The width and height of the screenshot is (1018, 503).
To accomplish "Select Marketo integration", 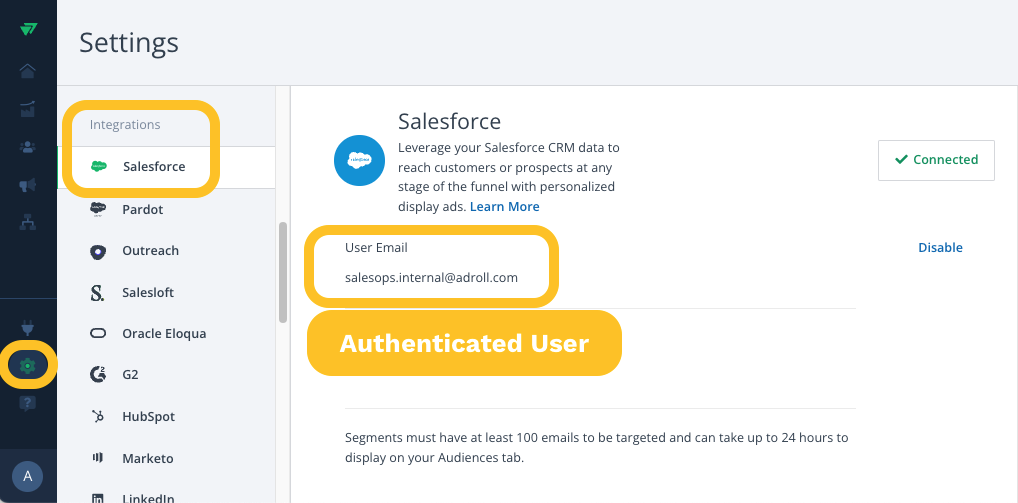I will pyautogui.click(x=166, y=458).
